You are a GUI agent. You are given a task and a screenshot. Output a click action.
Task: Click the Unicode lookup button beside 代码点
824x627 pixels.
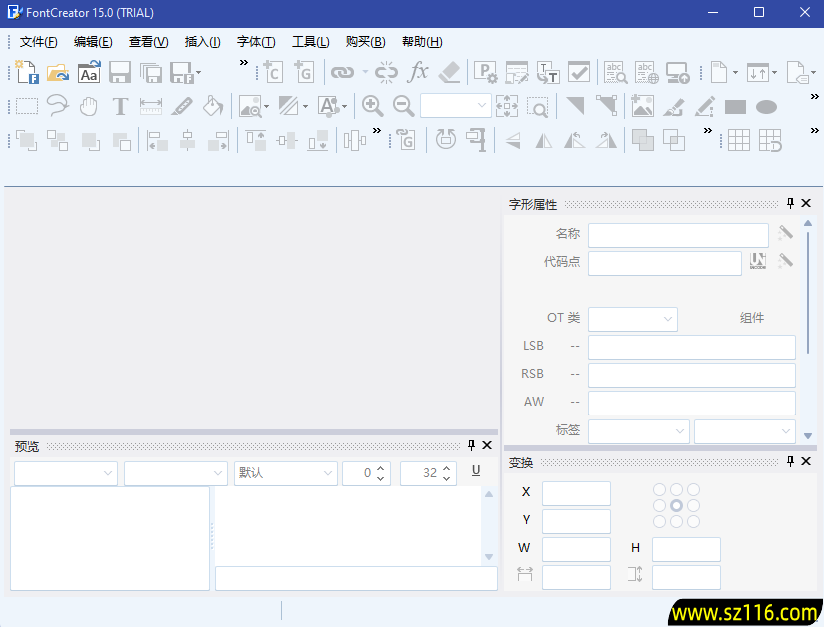758,261
